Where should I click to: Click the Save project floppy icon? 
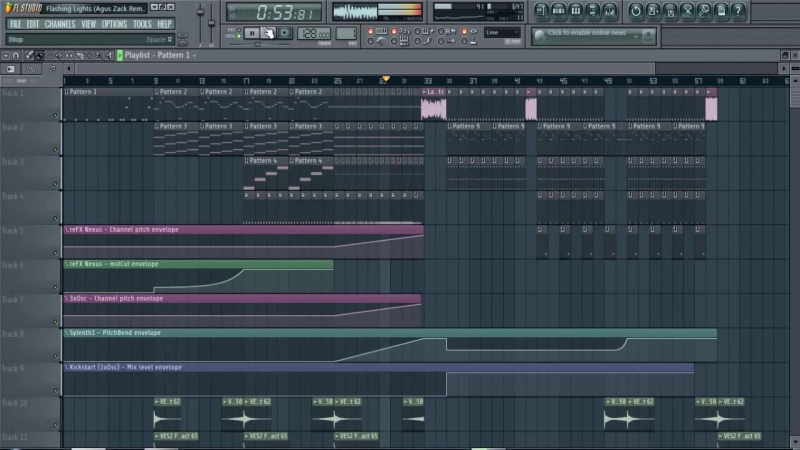(670, 11)
